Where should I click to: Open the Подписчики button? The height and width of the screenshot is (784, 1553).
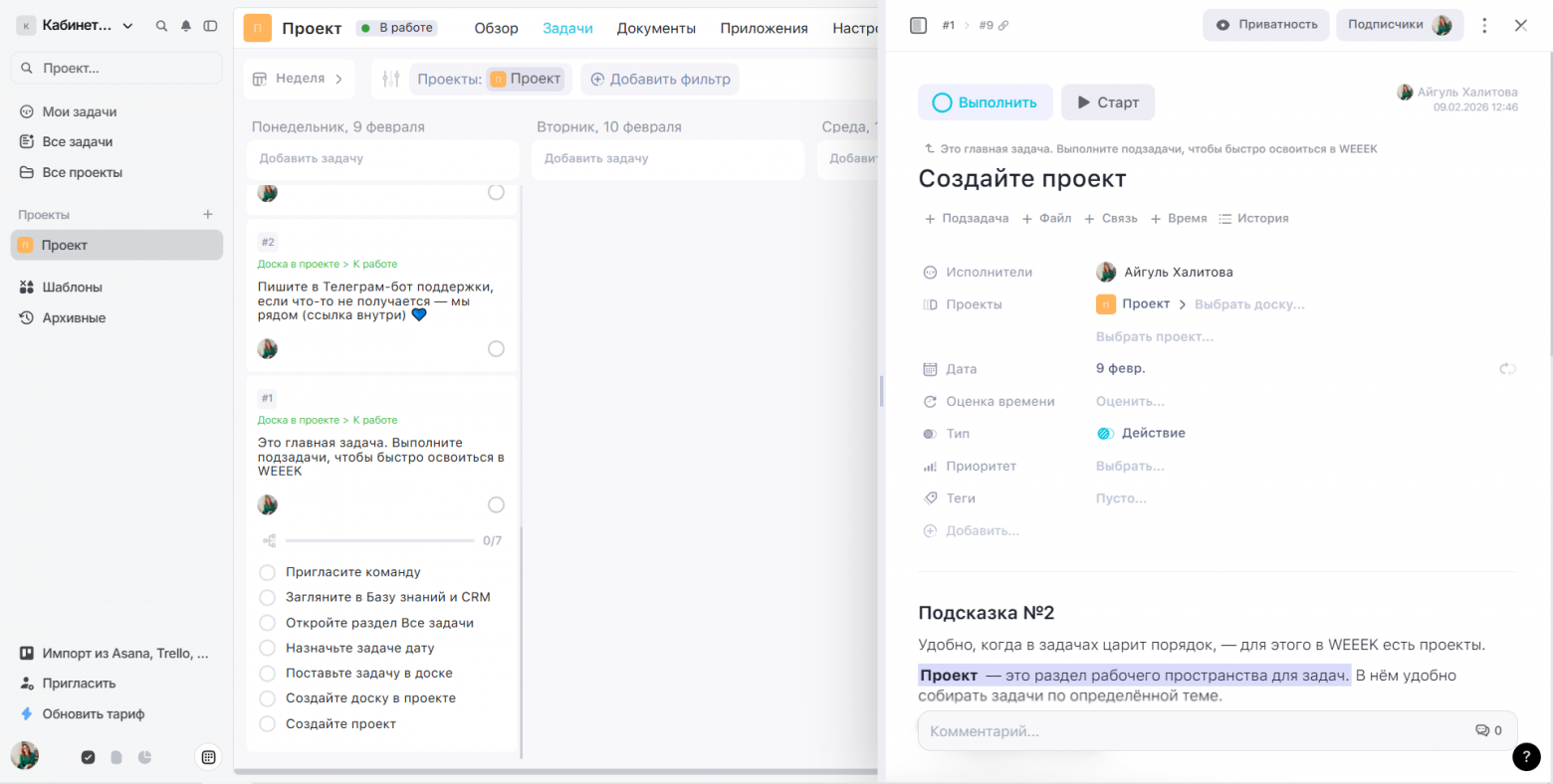(x=1399, y=25)
